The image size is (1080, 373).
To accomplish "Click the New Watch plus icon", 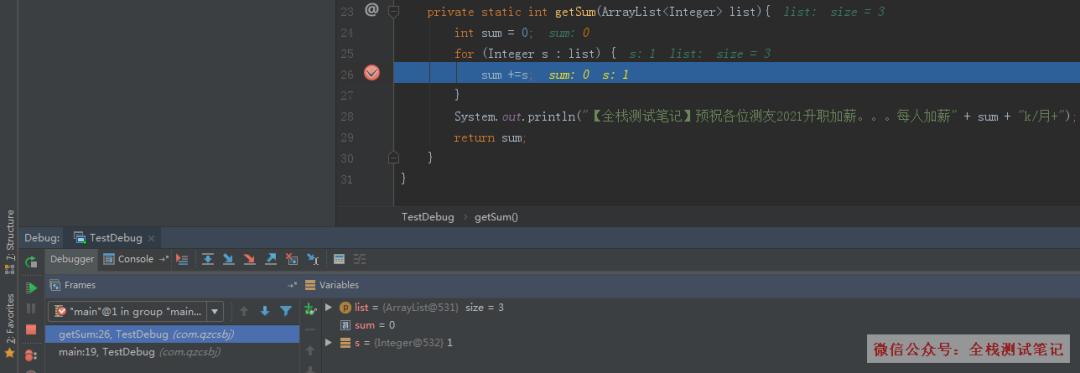I will (310, 308).
